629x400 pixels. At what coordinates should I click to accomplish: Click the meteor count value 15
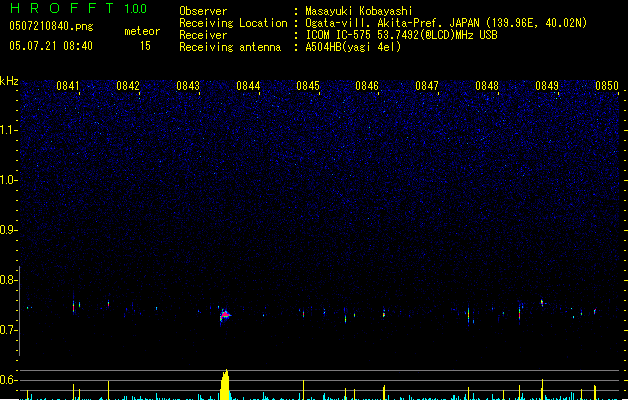pos(145,46)
